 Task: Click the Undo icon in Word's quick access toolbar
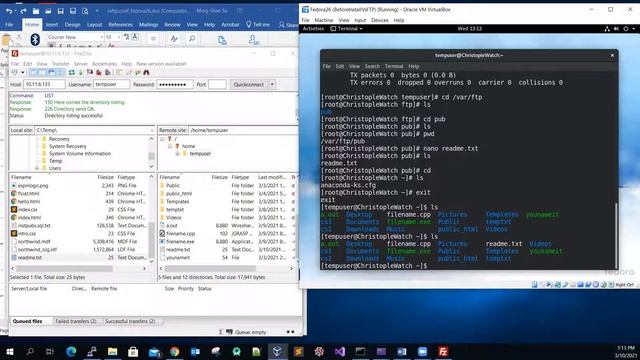[x=9, y=11]
